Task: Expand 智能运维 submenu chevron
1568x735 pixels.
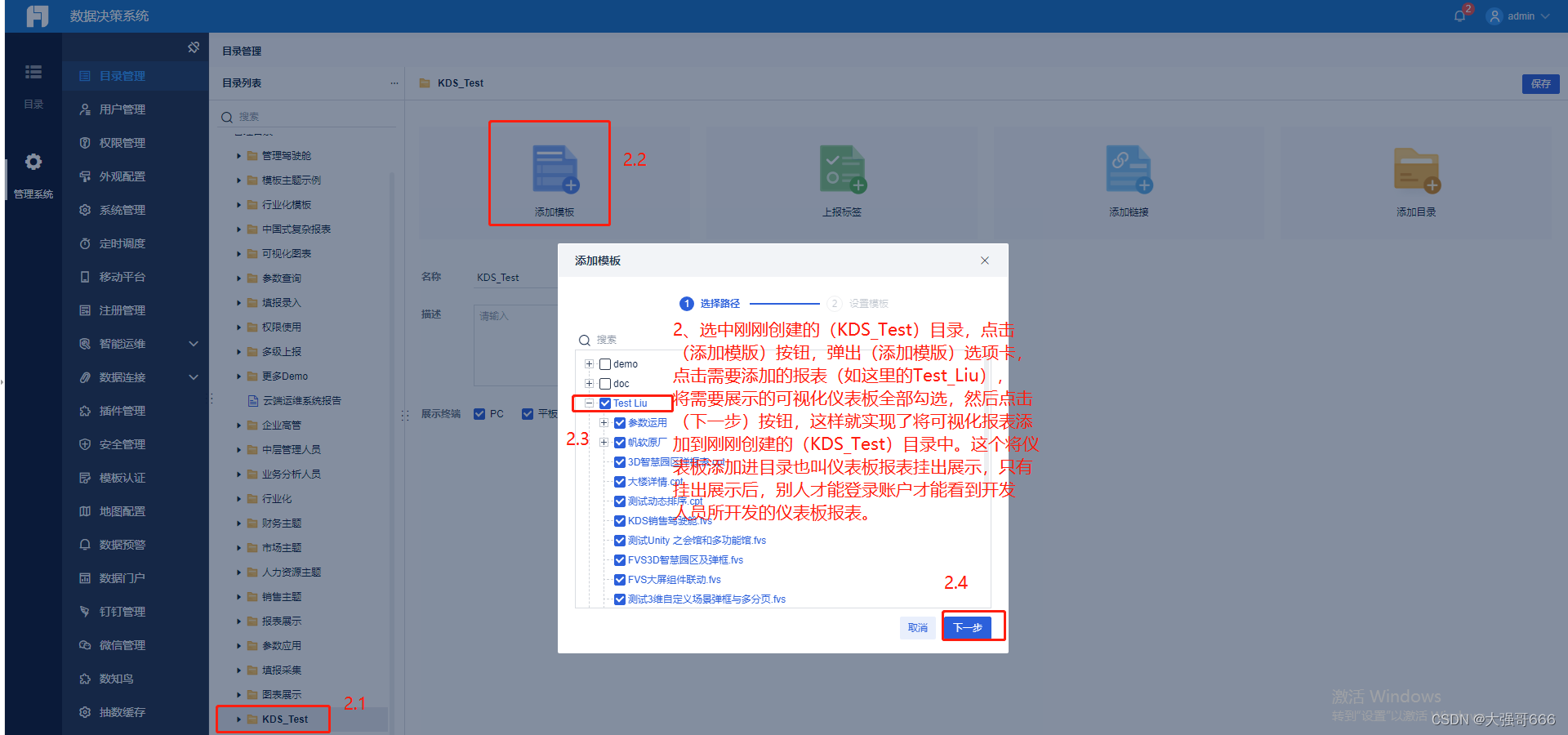Action: 194,344
